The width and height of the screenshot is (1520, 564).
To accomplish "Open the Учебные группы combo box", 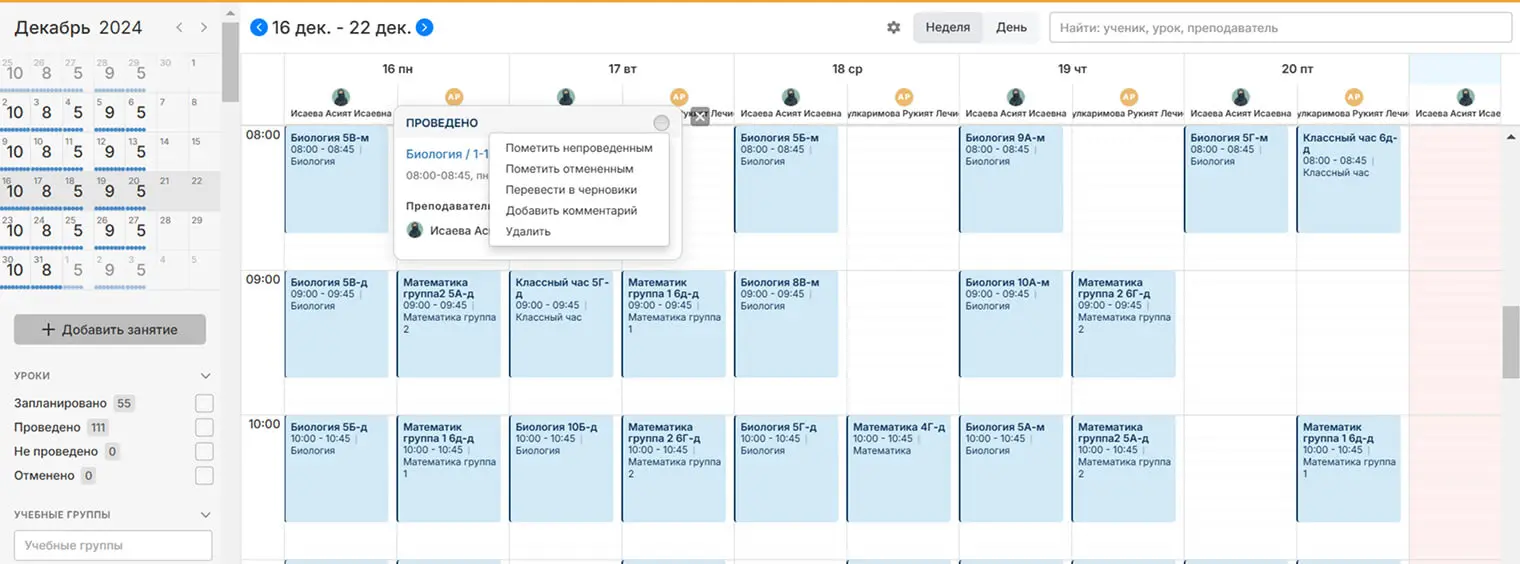I will (113, 546).
